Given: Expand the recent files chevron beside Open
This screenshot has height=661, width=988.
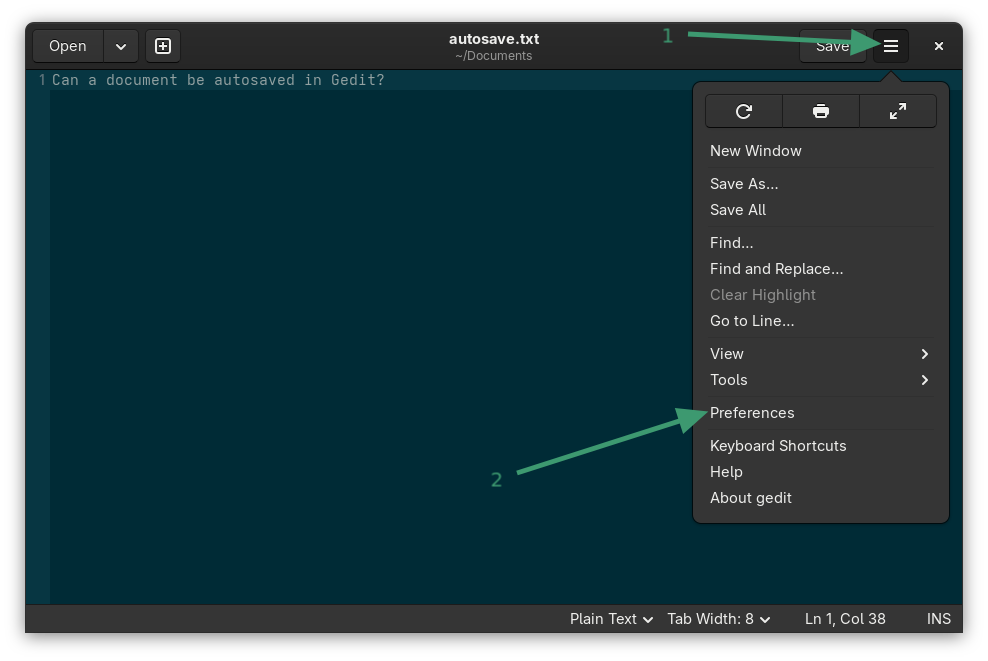Looking at the screenshot, I should pyautogui.click(x=120, y=45).
